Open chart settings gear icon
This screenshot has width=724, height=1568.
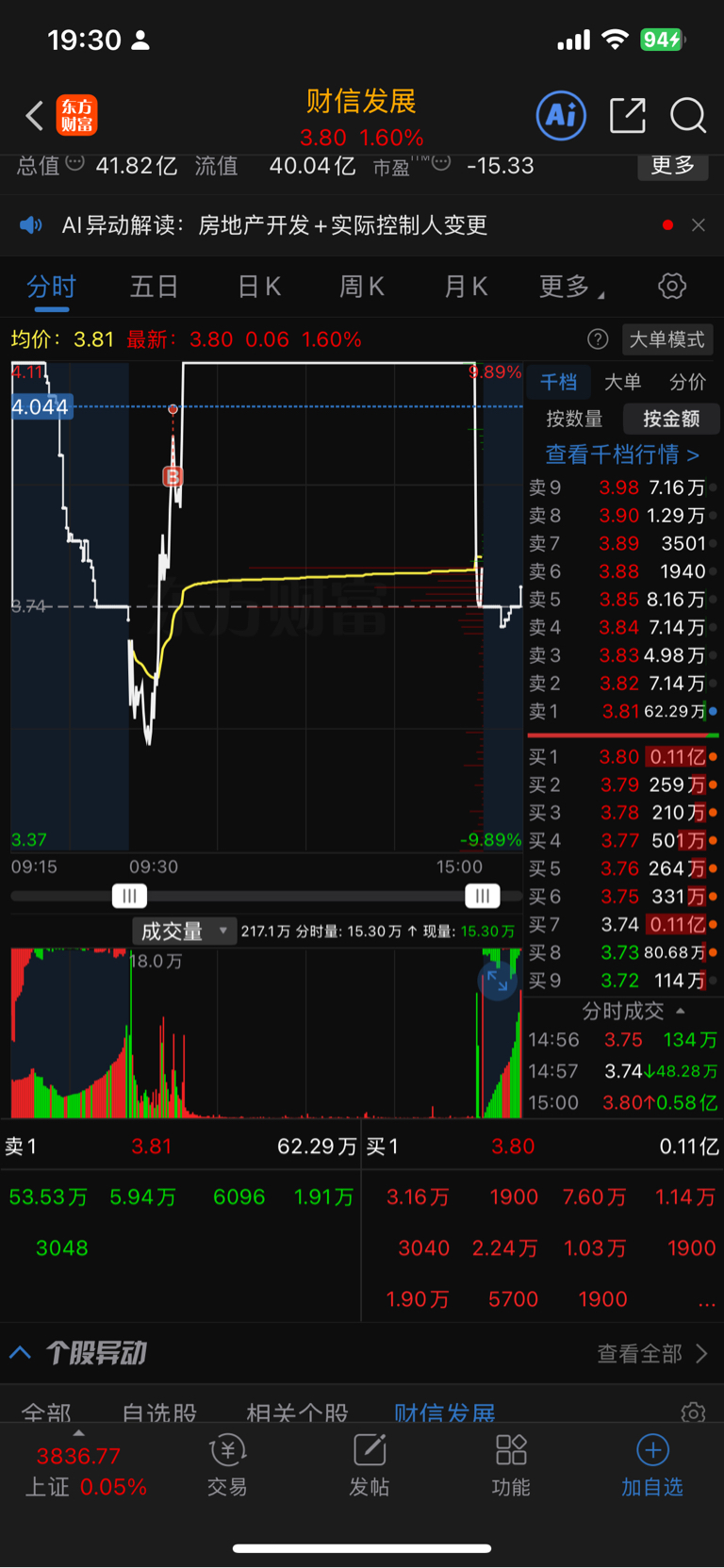[x=672, y=286]
